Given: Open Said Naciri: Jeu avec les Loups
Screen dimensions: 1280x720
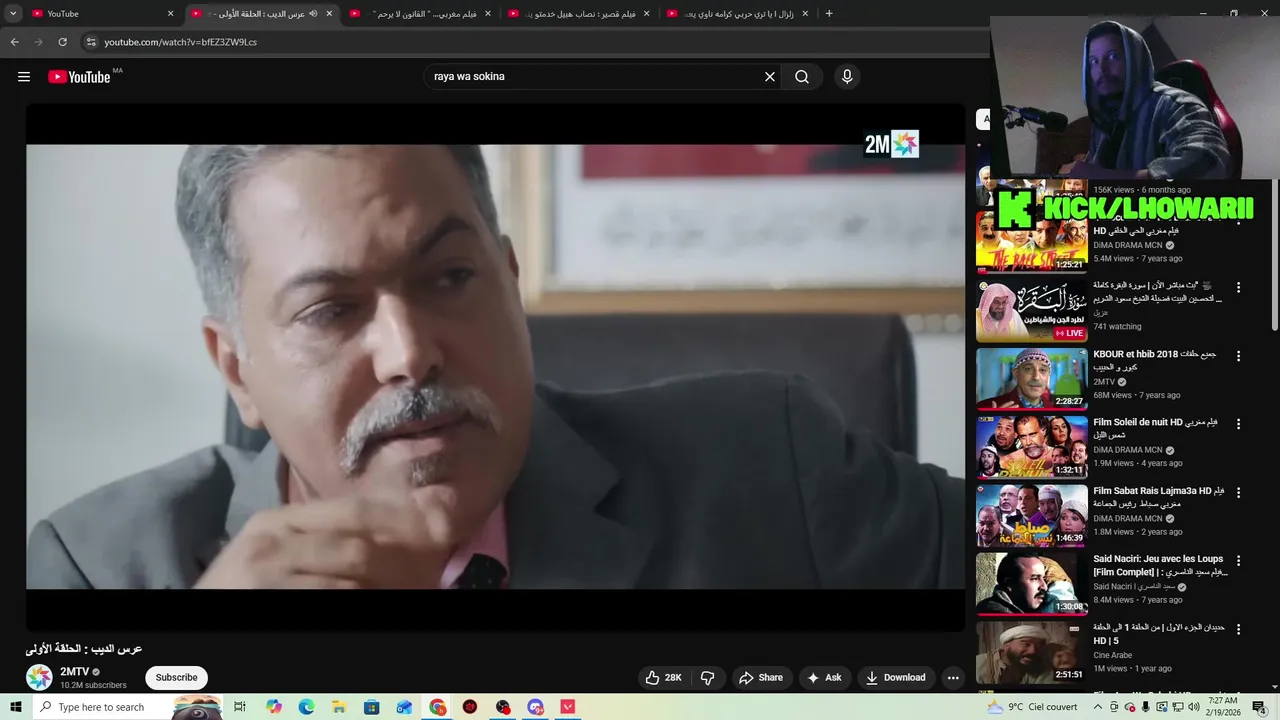Looking at the screenshot, I should tap(1158, 565).
